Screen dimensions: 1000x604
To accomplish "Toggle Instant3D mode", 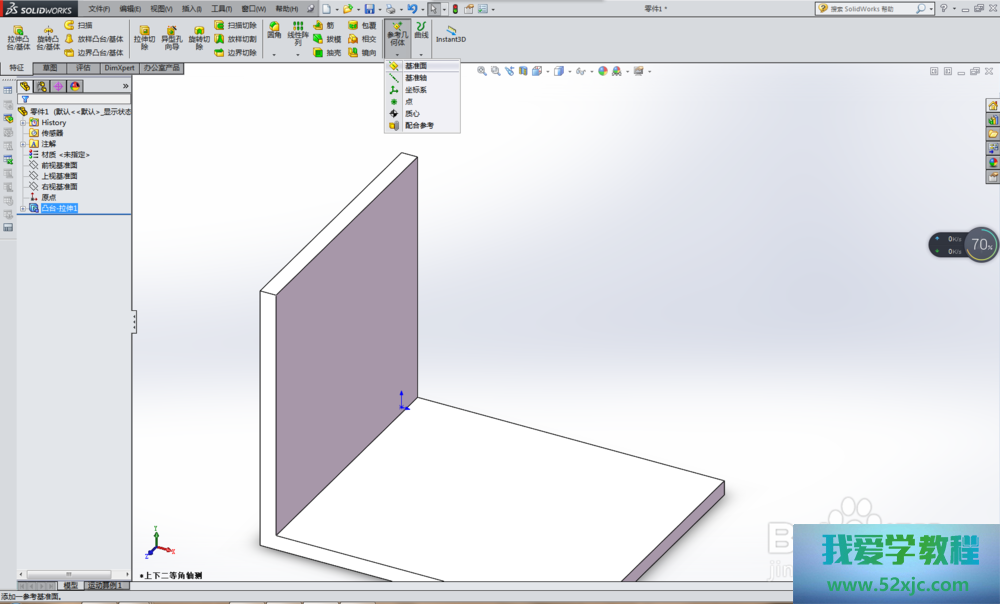I will (x=451, y=33).
